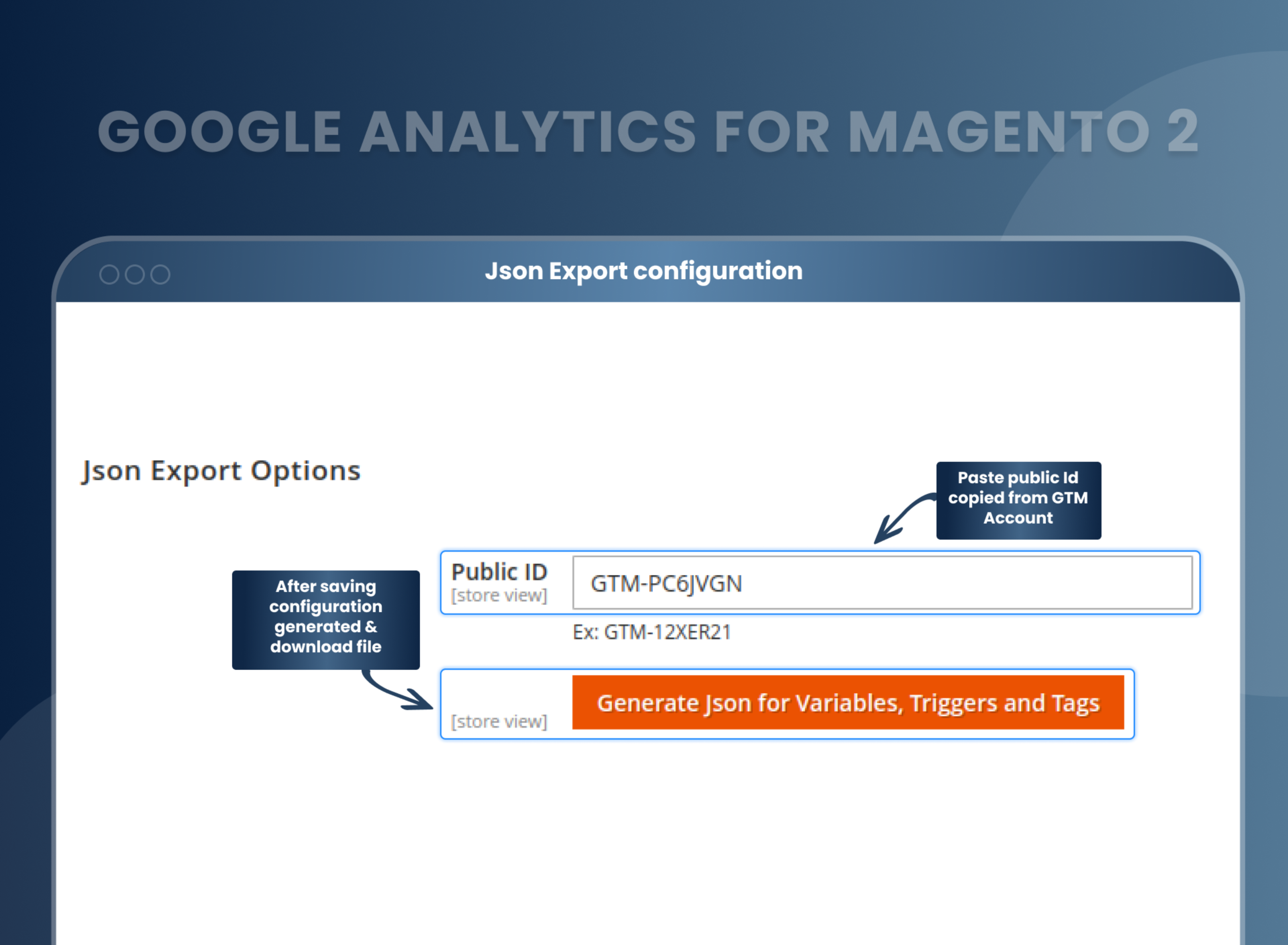Click the 'Public ID' field label
1288x945 pixels.
tap(499, 571)
